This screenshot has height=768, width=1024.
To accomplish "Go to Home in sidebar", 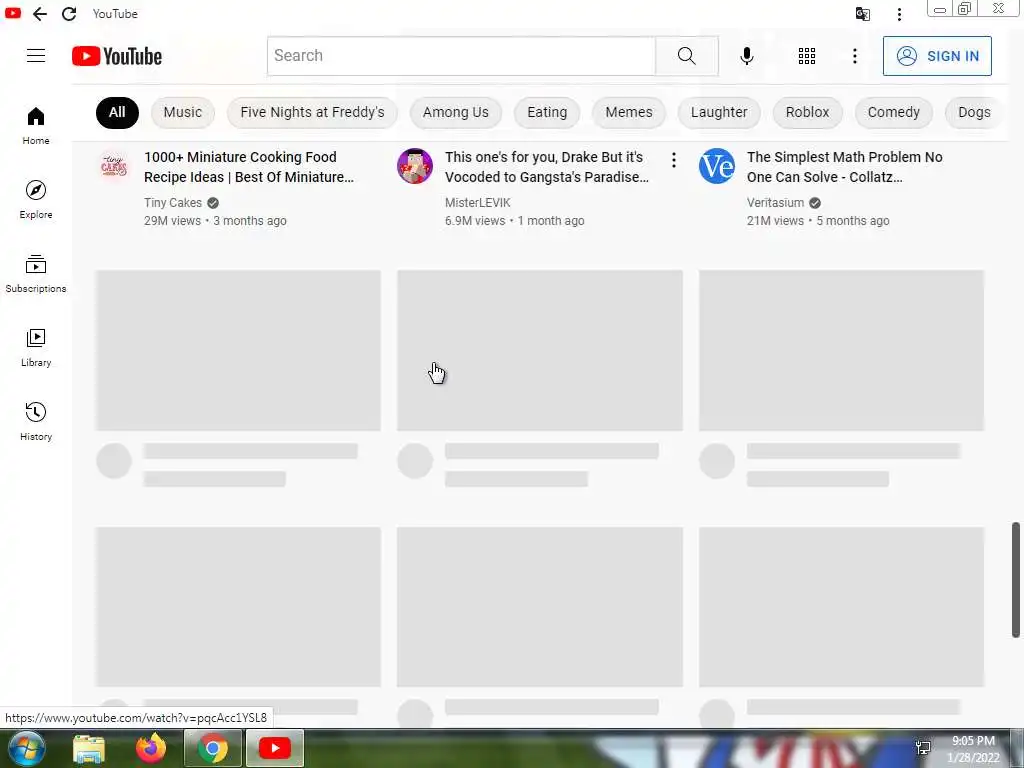I will (x=36, y=126).
